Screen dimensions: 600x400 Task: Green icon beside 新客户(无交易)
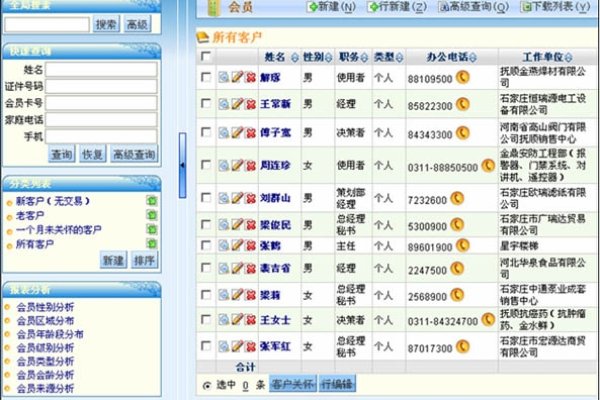(152, 201)
